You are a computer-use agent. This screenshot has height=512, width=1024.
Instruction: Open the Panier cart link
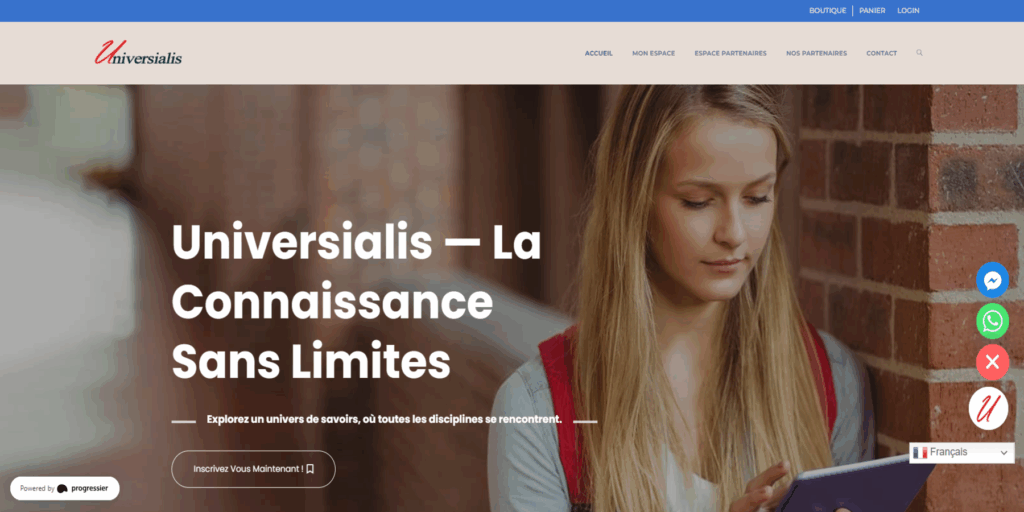pos(872,10)
